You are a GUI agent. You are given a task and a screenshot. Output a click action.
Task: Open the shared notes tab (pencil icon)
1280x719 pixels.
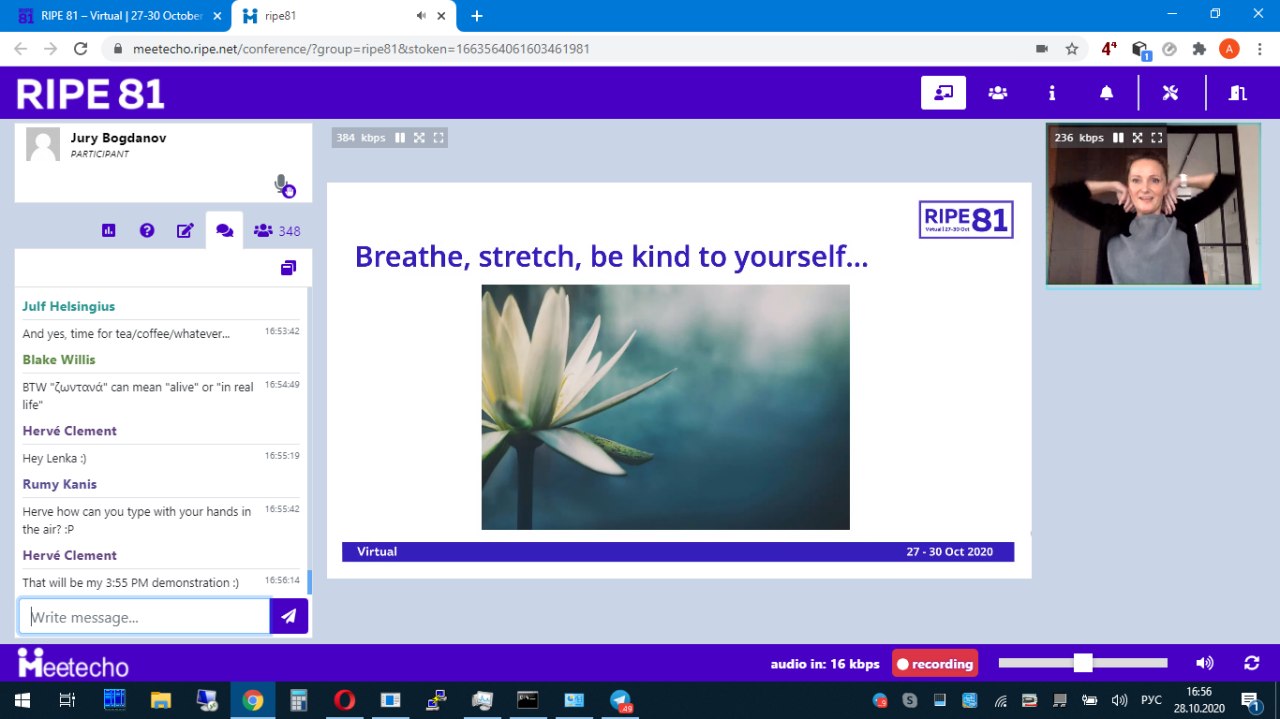(x=185, y=231)
